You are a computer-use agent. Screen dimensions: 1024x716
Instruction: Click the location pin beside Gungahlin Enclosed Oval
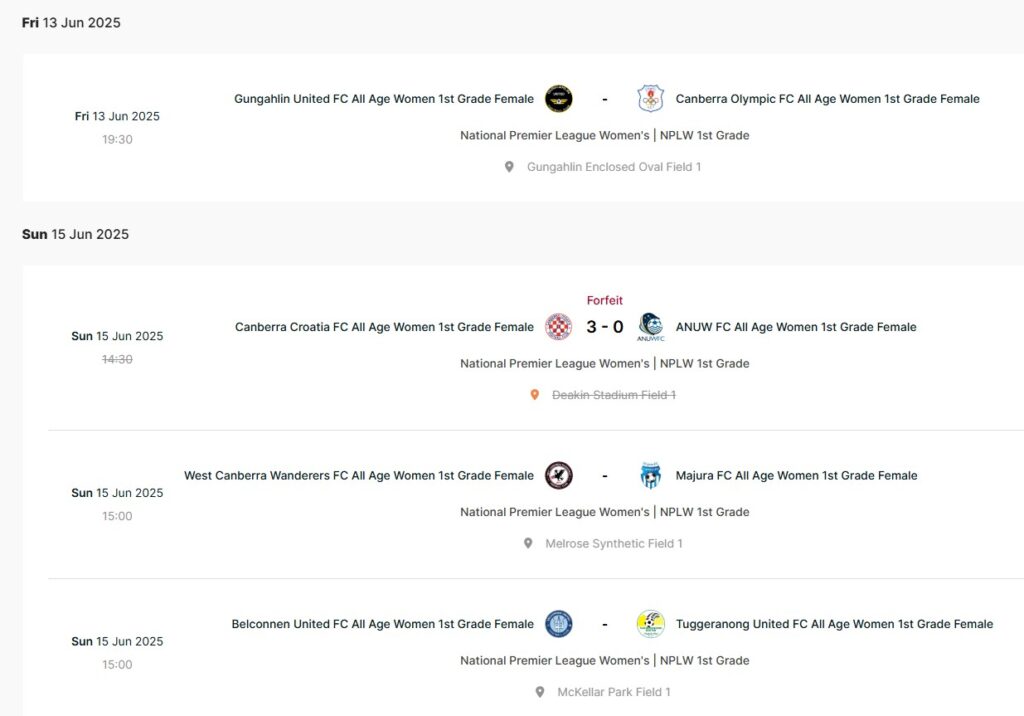click(509, 167)
